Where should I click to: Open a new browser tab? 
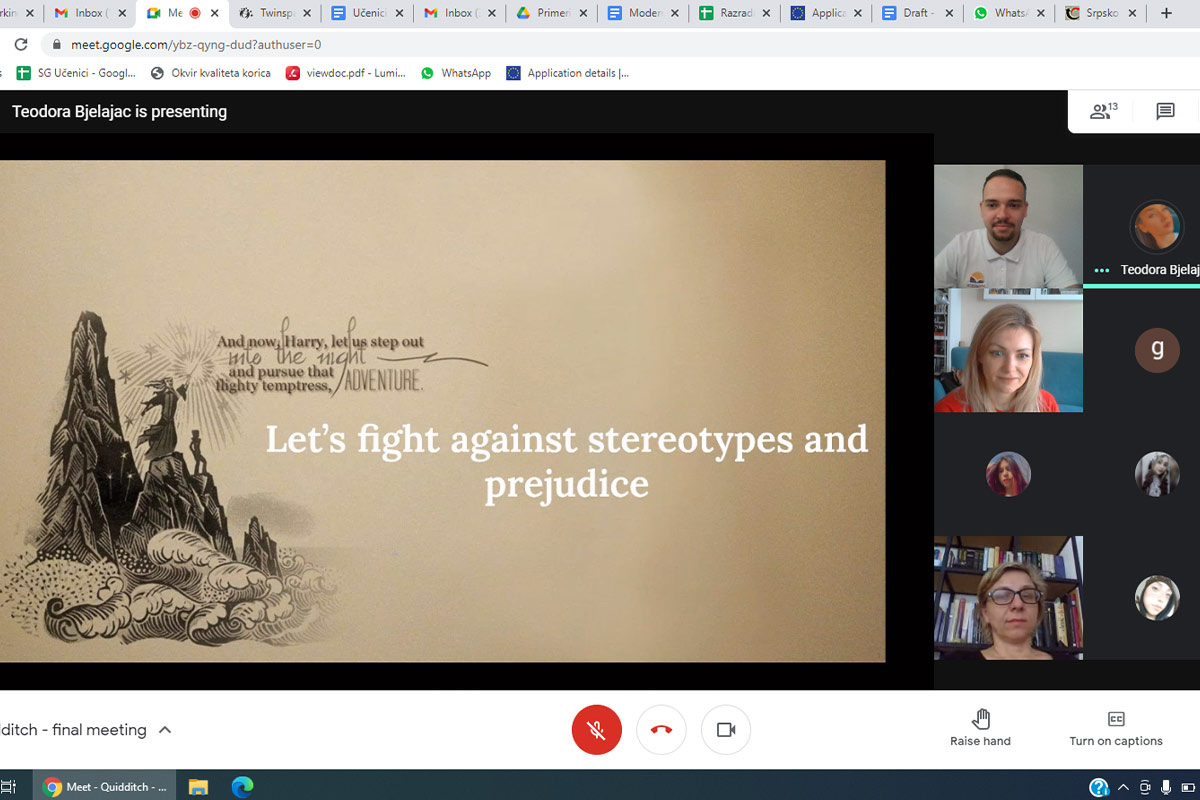[x=1166, y=13]
